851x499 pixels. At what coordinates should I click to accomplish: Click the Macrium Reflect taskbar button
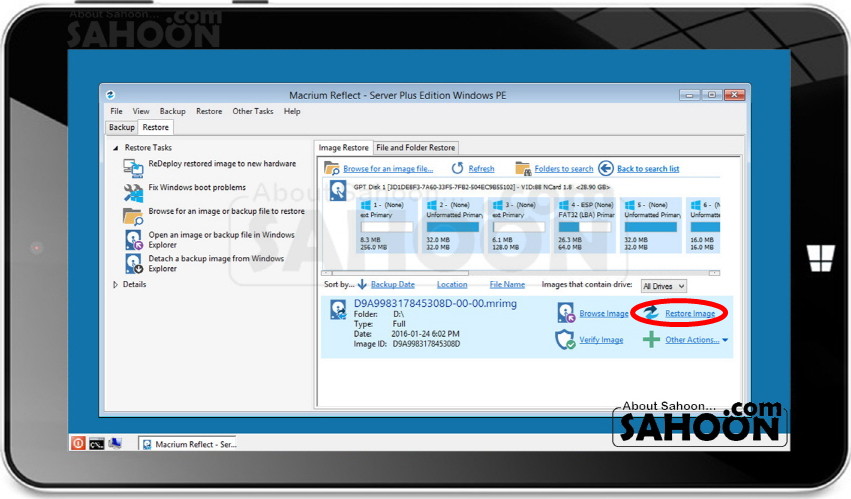click(x=189, y=444)
